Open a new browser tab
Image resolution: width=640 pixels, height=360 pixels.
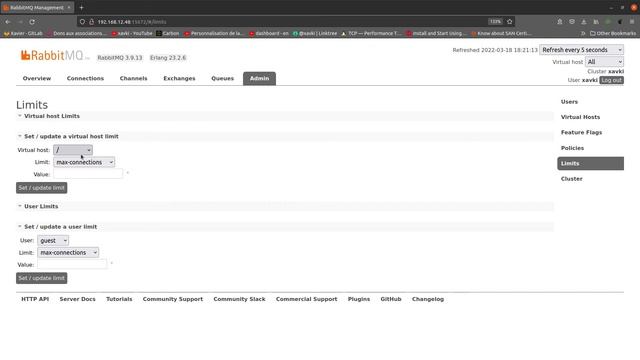tap(81, 7)
